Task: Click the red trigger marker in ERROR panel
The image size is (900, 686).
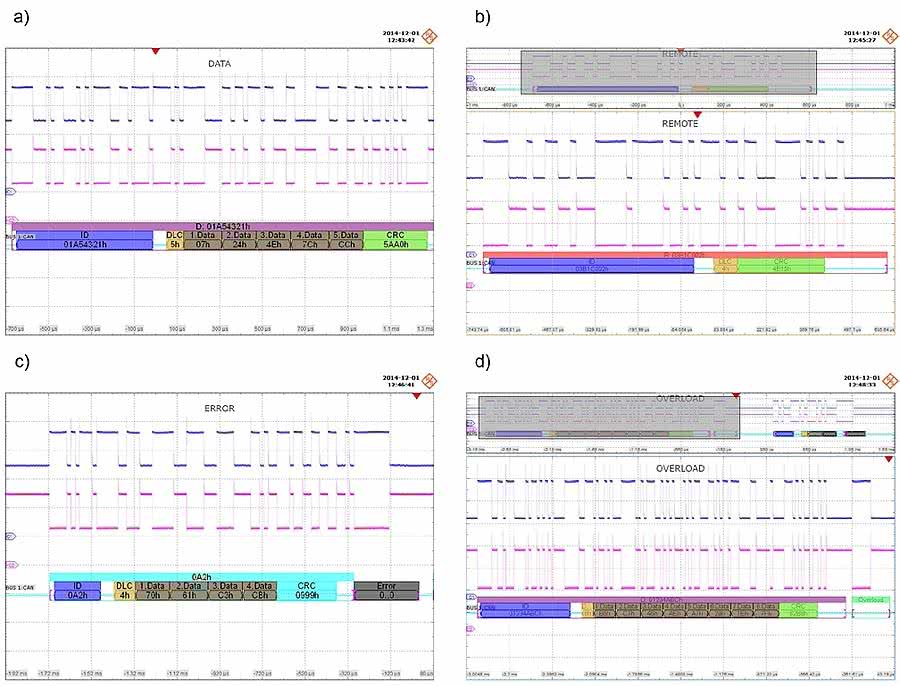Action: [x=417, y=396]
